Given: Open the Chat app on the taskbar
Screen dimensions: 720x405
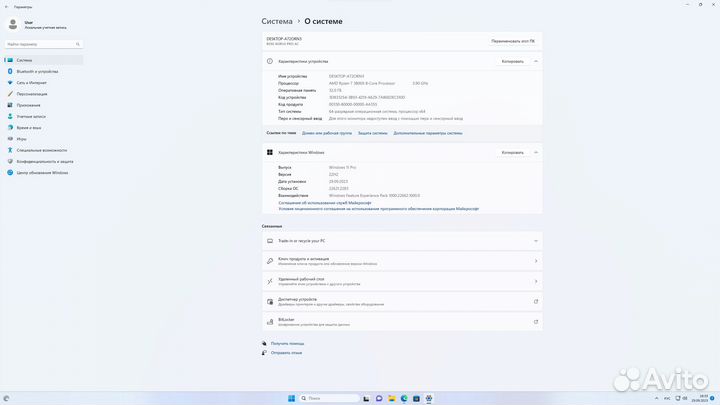Looking at the screenshot, I should pyautogui.click(x=379, y=399).
